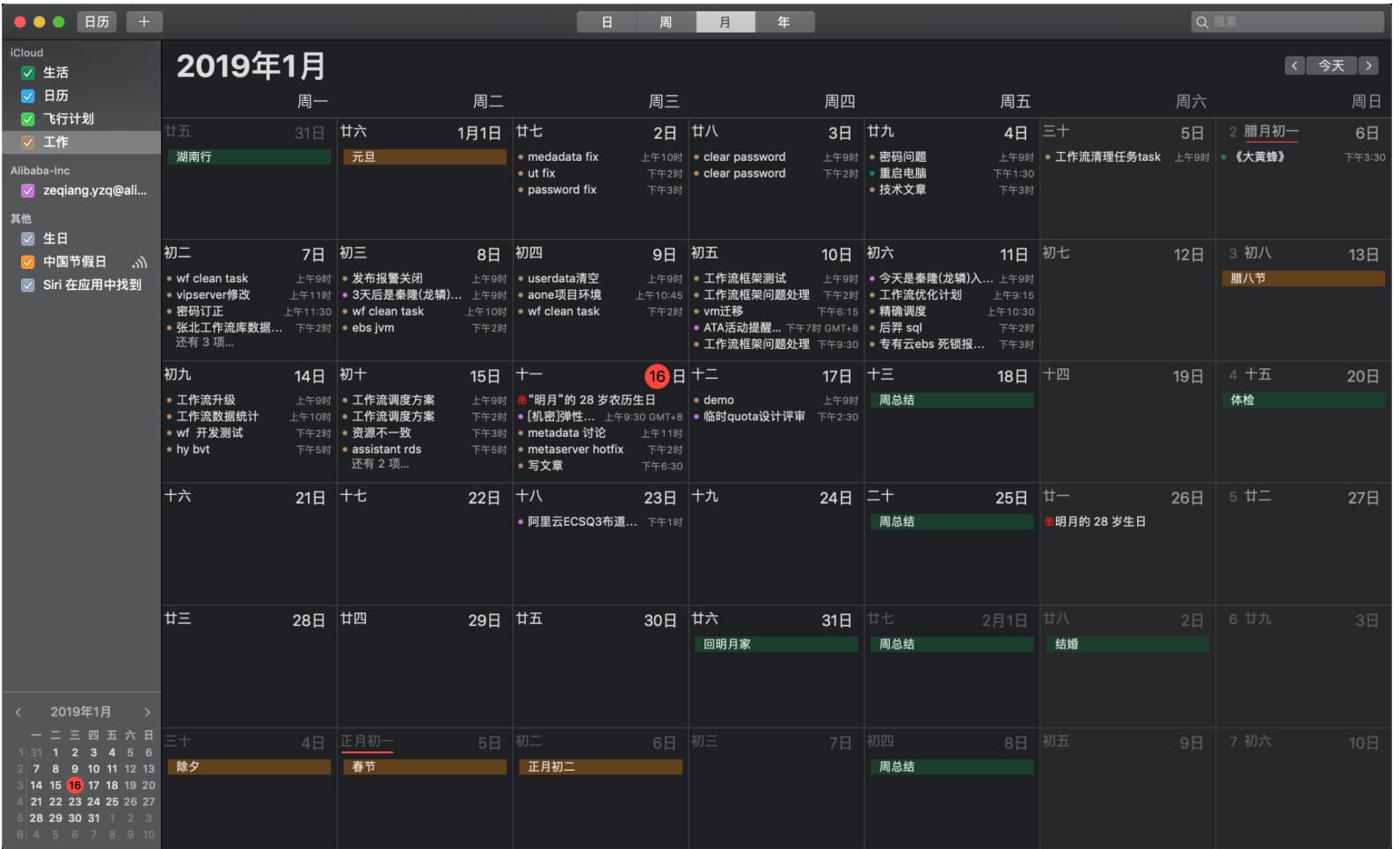The width and height of the screenshot is (1400, 849).
Task: Click the birthday icon on 明月的 28 岁生日
Action: [x=1048, y=522]
